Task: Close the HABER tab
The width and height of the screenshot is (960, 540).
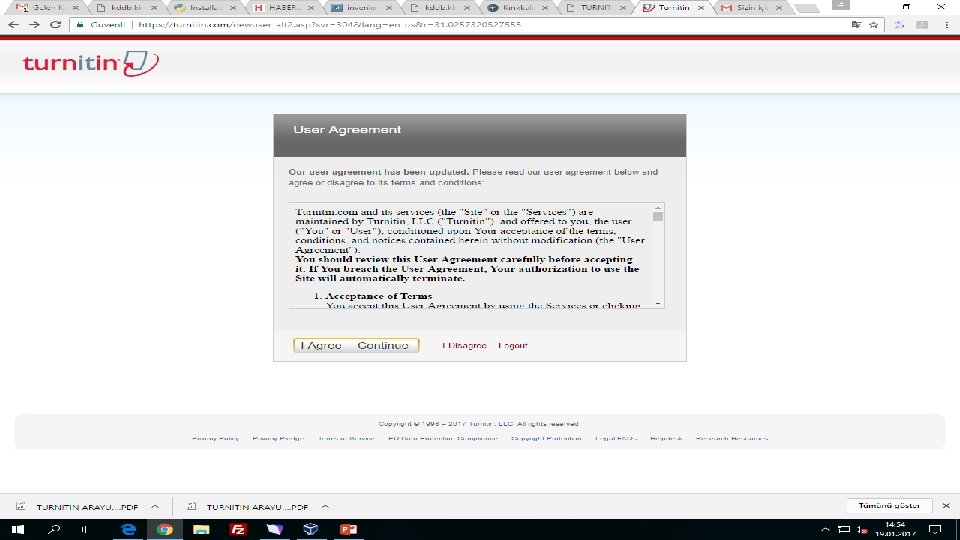Action: point(311,7)
